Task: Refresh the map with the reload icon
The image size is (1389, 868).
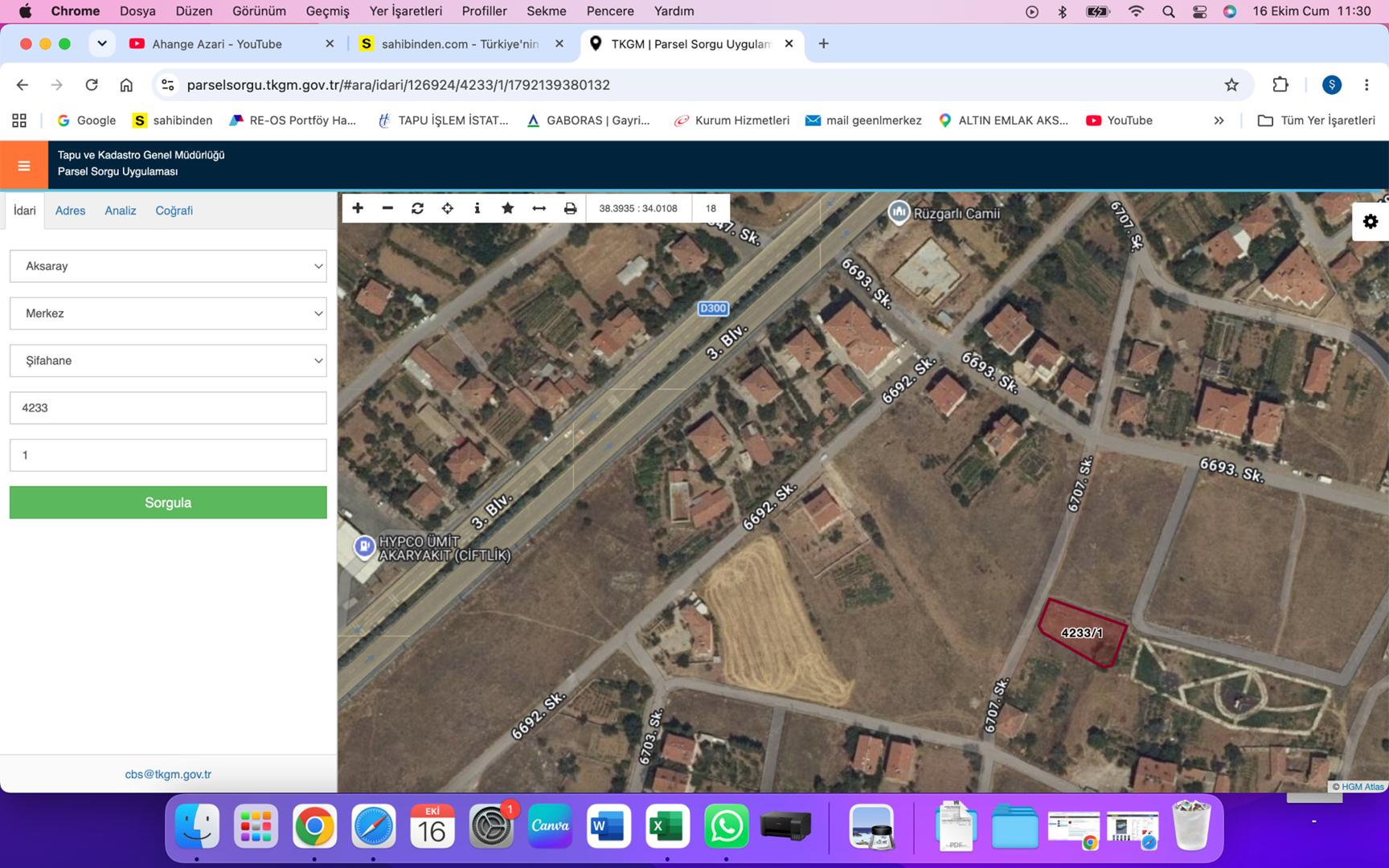Action: 417,208
